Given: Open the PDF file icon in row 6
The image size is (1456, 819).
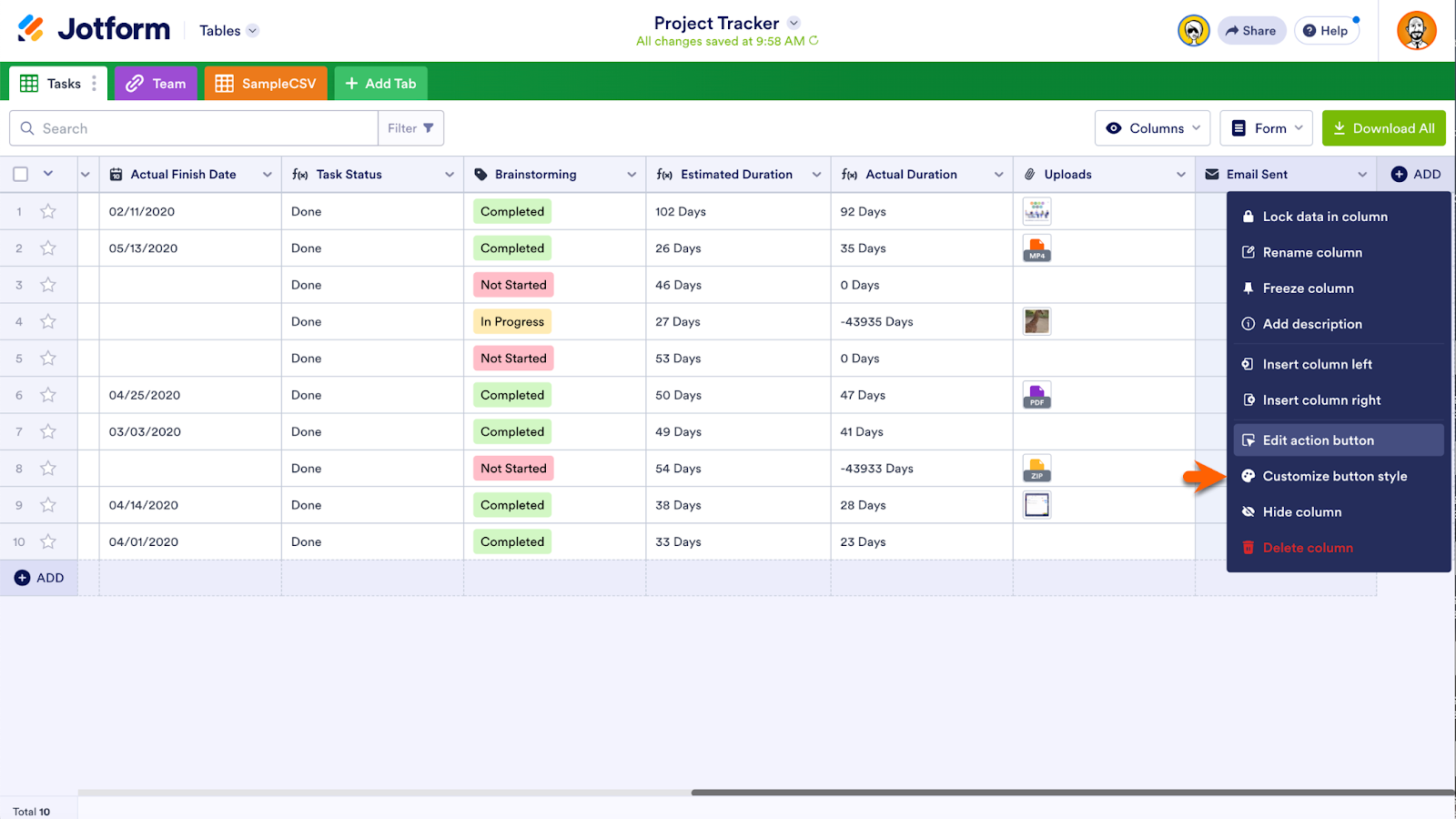Looking at the screenshot, I should point(1036,395).
